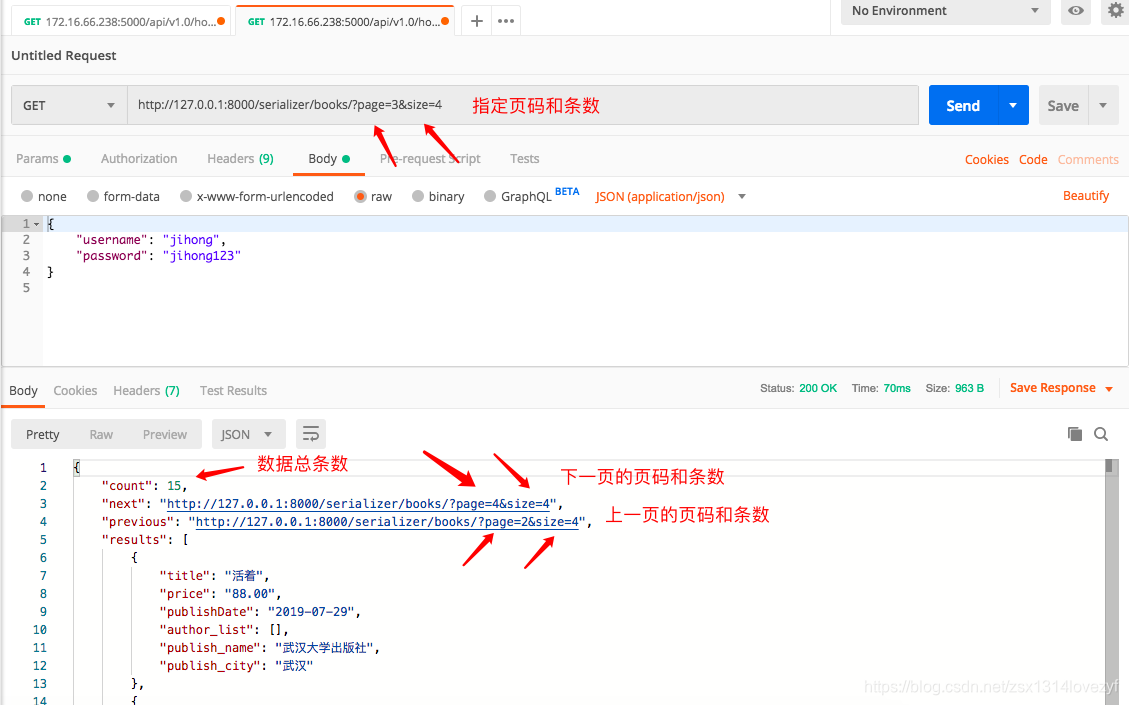Collapse request body line 1 fold arrow
1129x705 pixels.
click(x=37, y=224)
